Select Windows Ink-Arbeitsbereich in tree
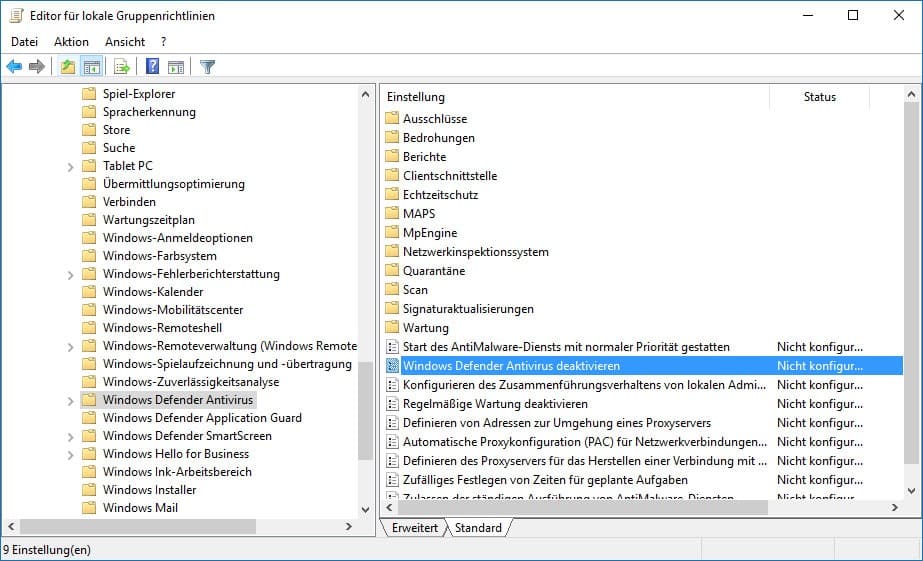This screenshot has height=561, width=923. pos(177,472)
